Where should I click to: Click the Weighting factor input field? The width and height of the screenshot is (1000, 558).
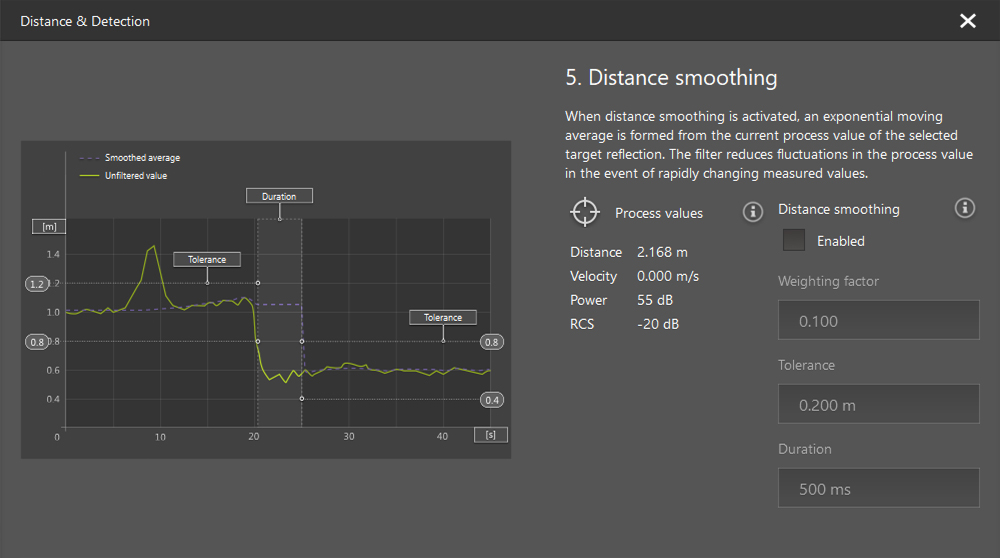878,321
